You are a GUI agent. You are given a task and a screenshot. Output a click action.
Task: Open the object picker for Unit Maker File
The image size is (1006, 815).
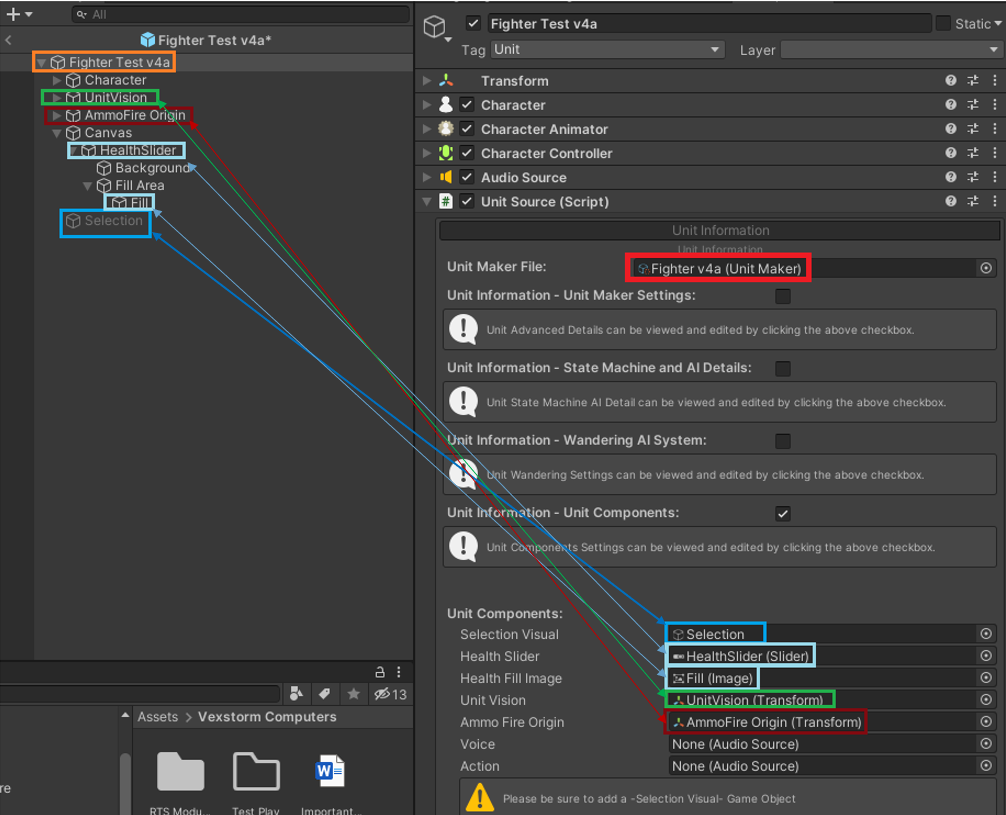click(x=985, y=267)
